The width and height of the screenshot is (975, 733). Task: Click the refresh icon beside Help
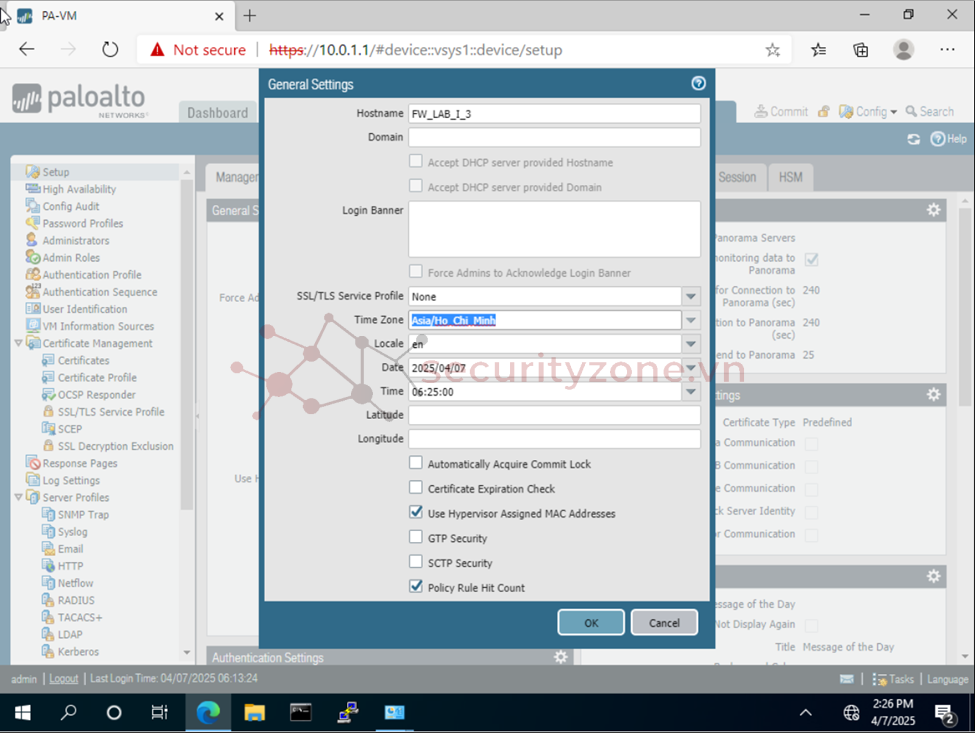pyautogui.click(x=913, y=139)
